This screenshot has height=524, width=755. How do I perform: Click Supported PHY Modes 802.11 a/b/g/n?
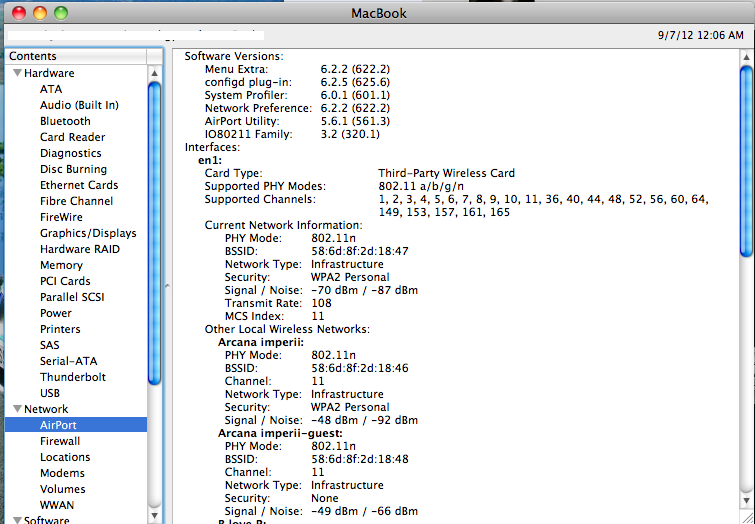[421, 186]
